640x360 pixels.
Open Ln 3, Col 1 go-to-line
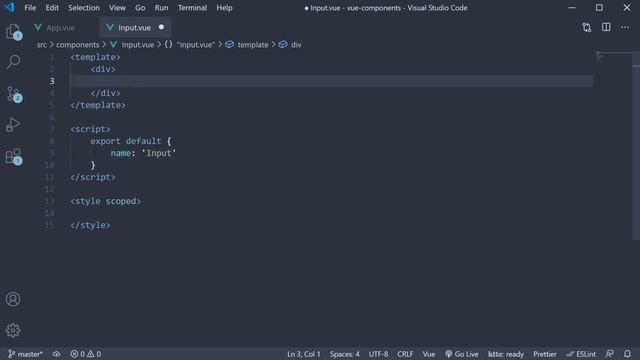pos(304,354)
